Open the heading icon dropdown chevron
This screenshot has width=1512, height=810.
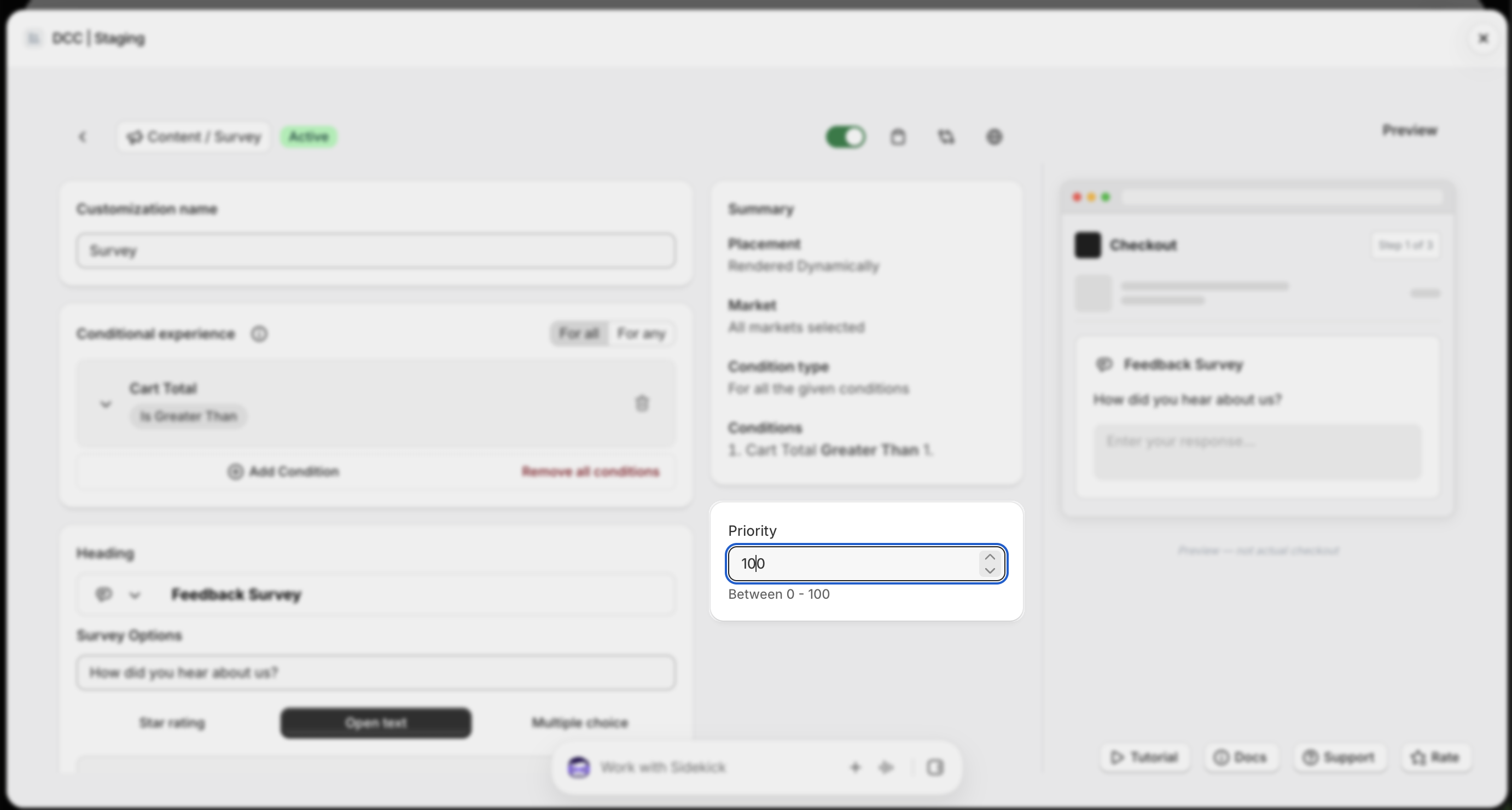point(135,595)
